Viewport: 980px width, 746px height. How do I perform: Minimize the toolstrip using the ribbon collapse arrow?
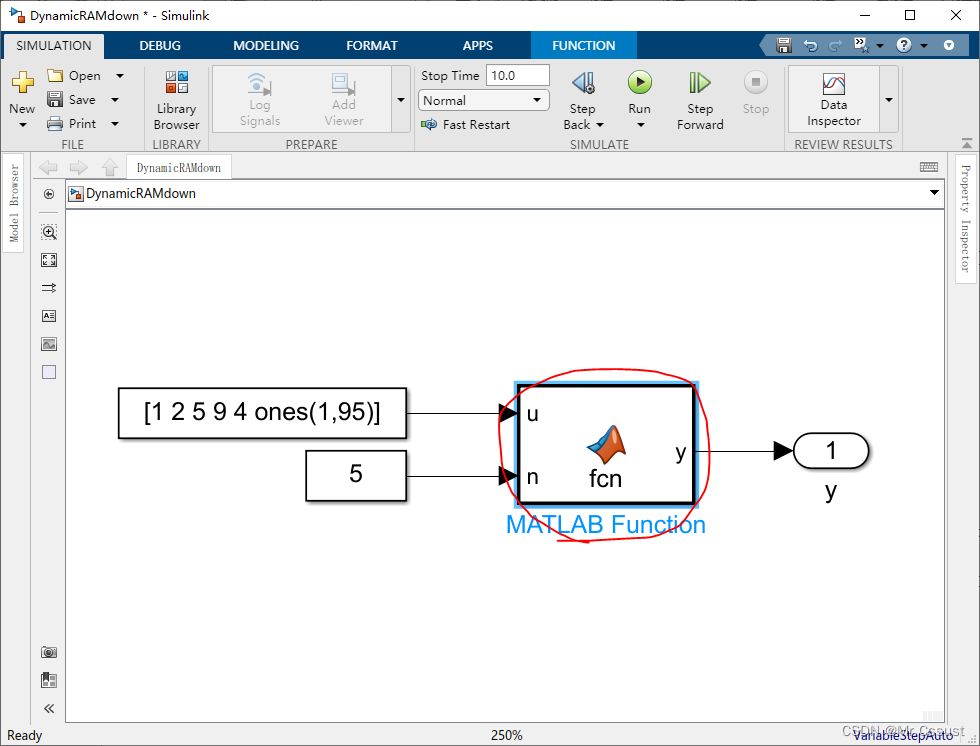(x=966, y=144)
